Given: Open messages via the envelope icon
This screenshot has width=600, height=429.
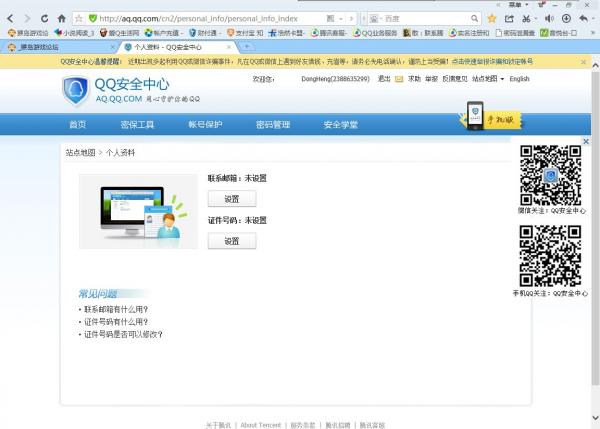Looking at the screenshot, I should tap(399, 79).
